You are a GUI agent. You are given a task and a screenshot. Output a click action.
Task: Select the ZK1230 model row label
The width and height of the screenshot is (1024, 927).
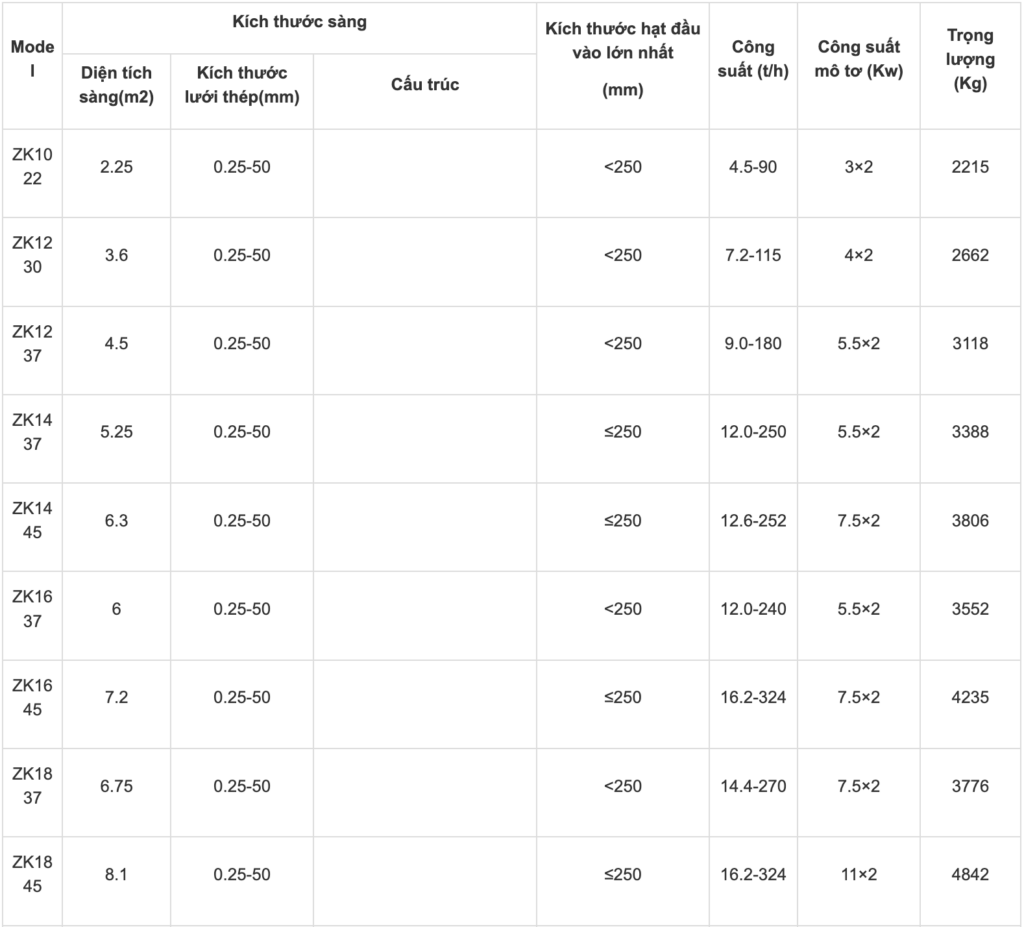[32, 255]
